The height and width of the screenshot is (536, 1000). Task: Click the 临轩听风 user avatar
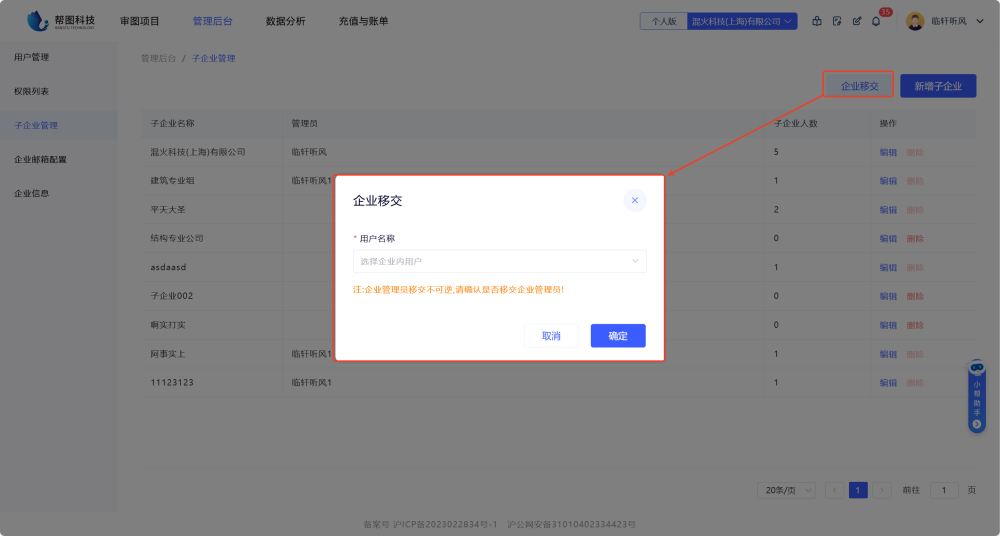tap(914, 21)
